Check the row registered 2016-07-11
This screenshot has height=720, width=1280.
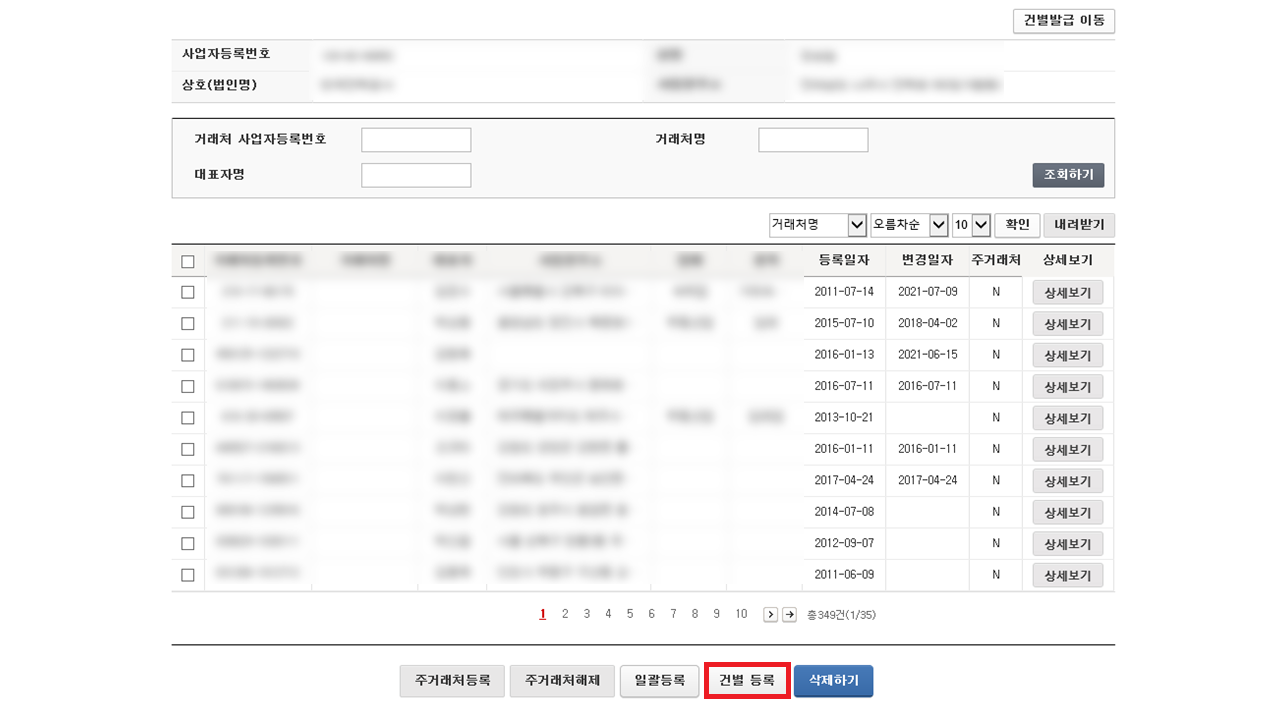click(188, 386)
